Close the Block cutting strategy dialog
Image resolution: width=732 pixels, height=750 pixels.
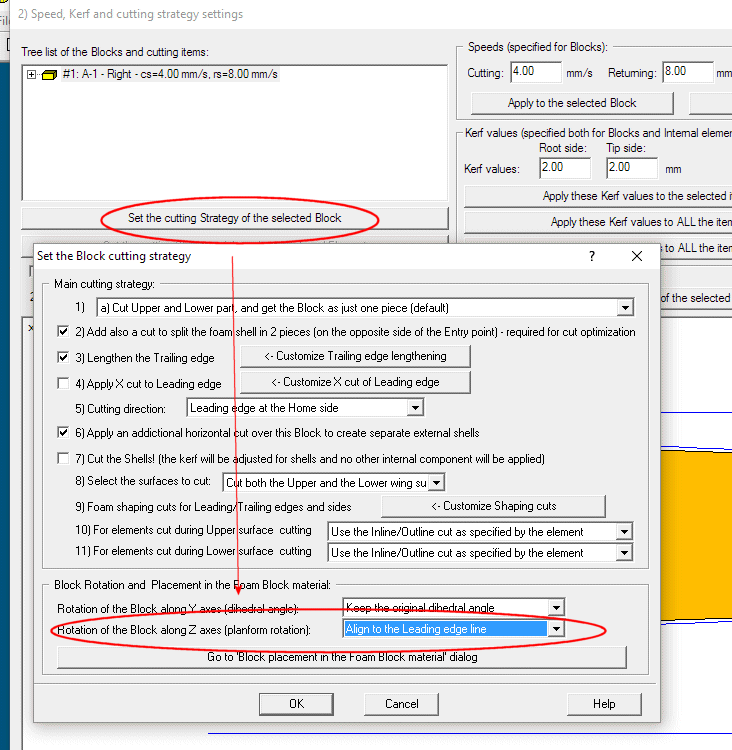tap(637, 256)
